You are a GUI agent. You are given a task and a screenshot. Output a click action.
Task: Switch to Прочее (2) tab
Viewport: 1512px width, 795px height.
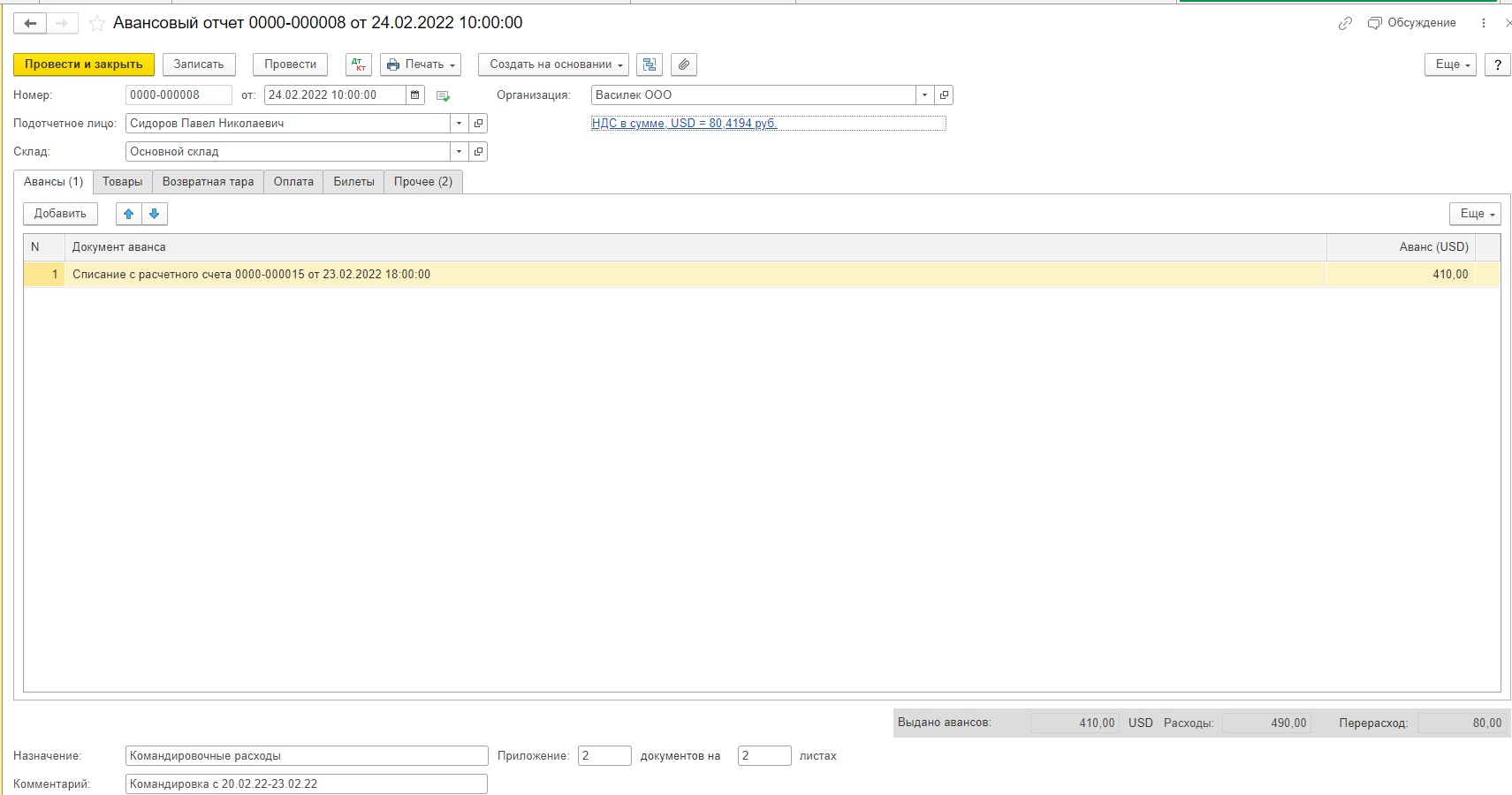[x=423, y=182]
